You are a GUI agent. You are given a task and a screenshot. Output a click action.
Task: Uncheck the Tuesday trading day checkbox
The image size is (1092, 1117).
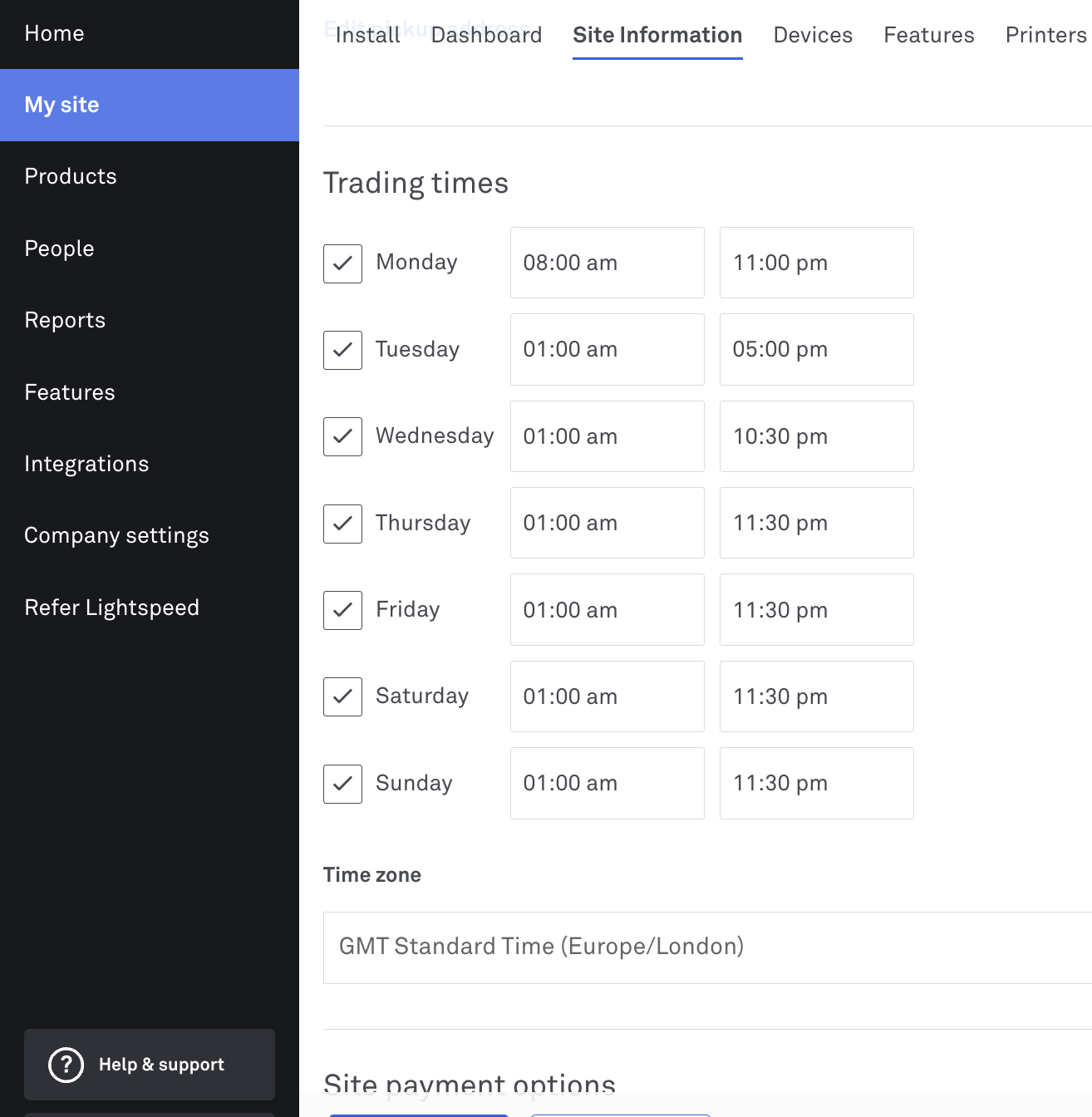[342, 350]
